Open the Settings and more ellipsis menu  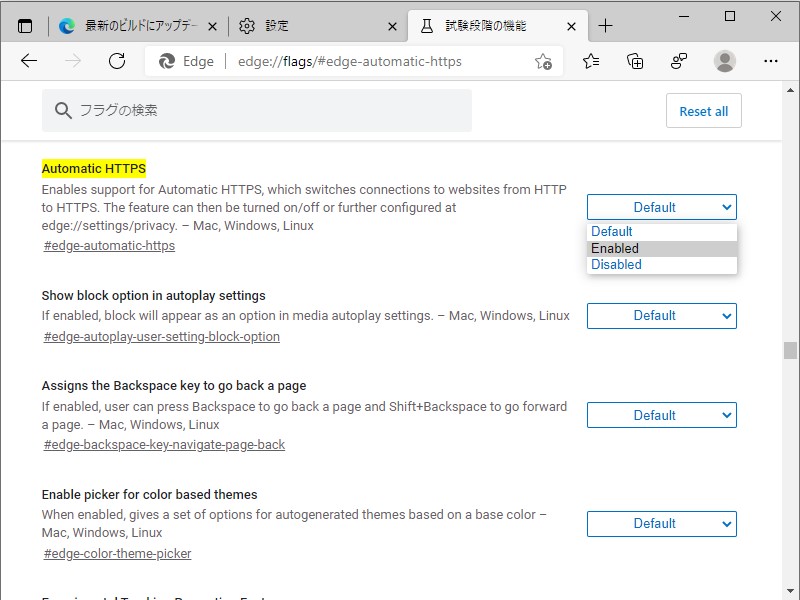click(770, 61)
